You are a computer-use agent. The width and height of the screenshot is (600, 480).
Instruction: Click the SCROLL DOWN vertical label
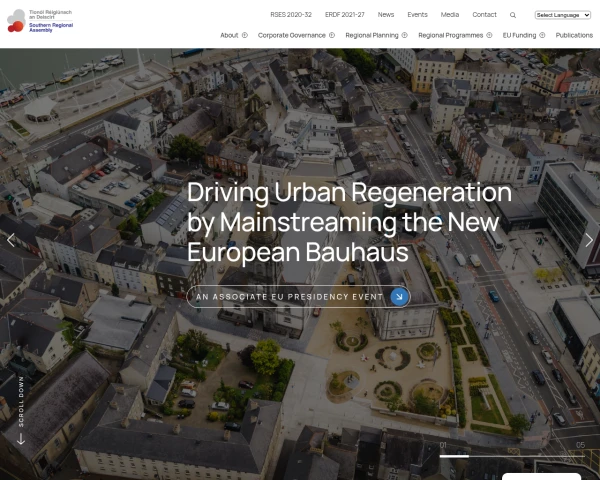click(21, 402)
